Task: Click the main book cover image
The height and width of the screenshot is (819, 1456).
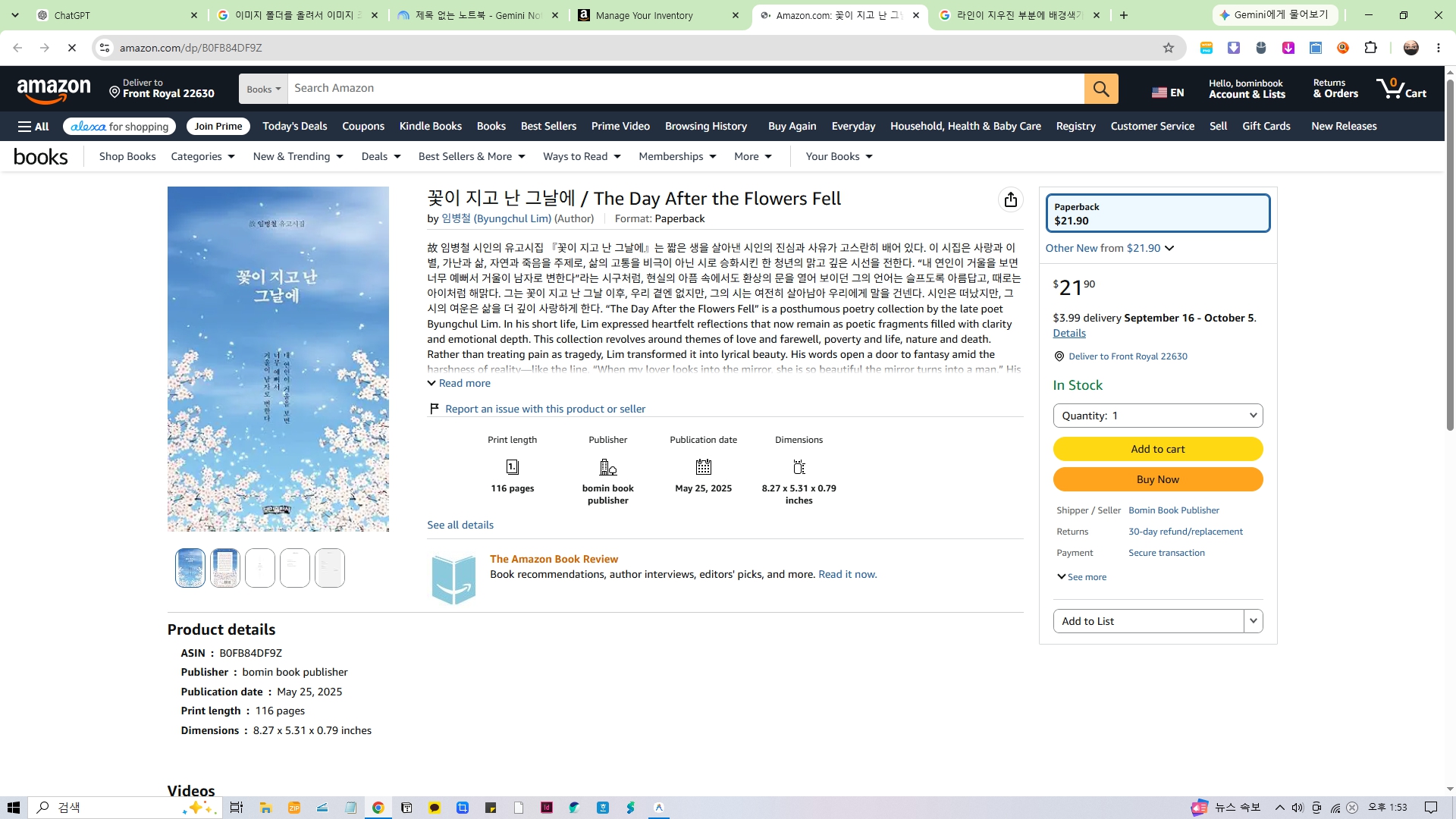Action: pyautogui.click(x=278, y=359)
